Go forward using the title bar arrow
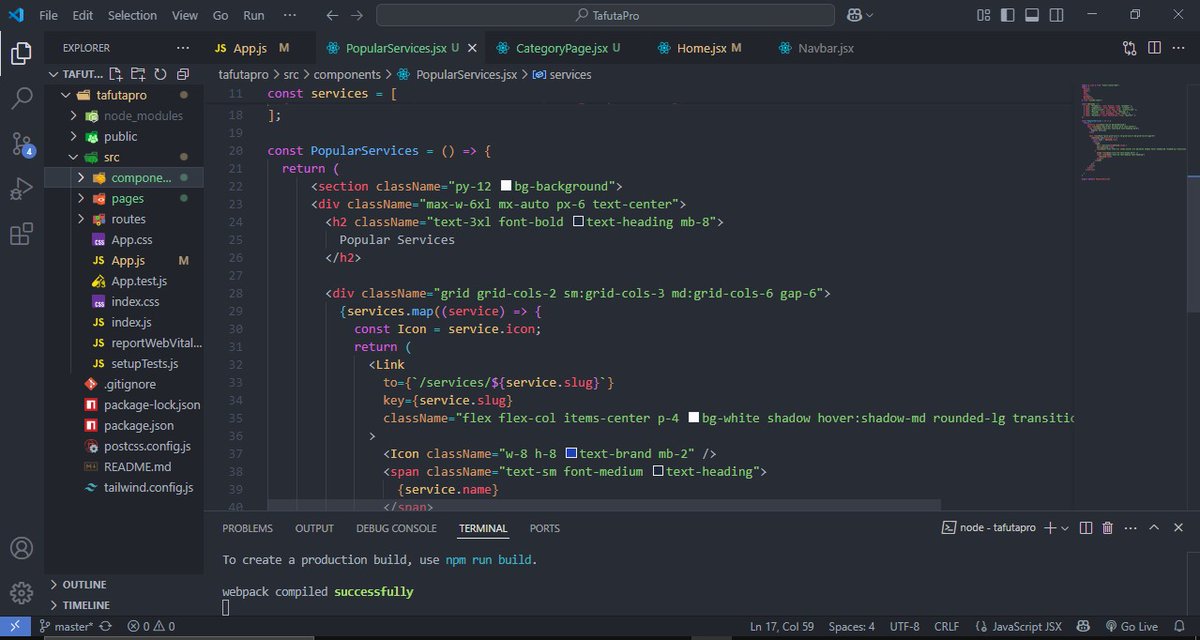1200x640 pixels. coord(357,15)
